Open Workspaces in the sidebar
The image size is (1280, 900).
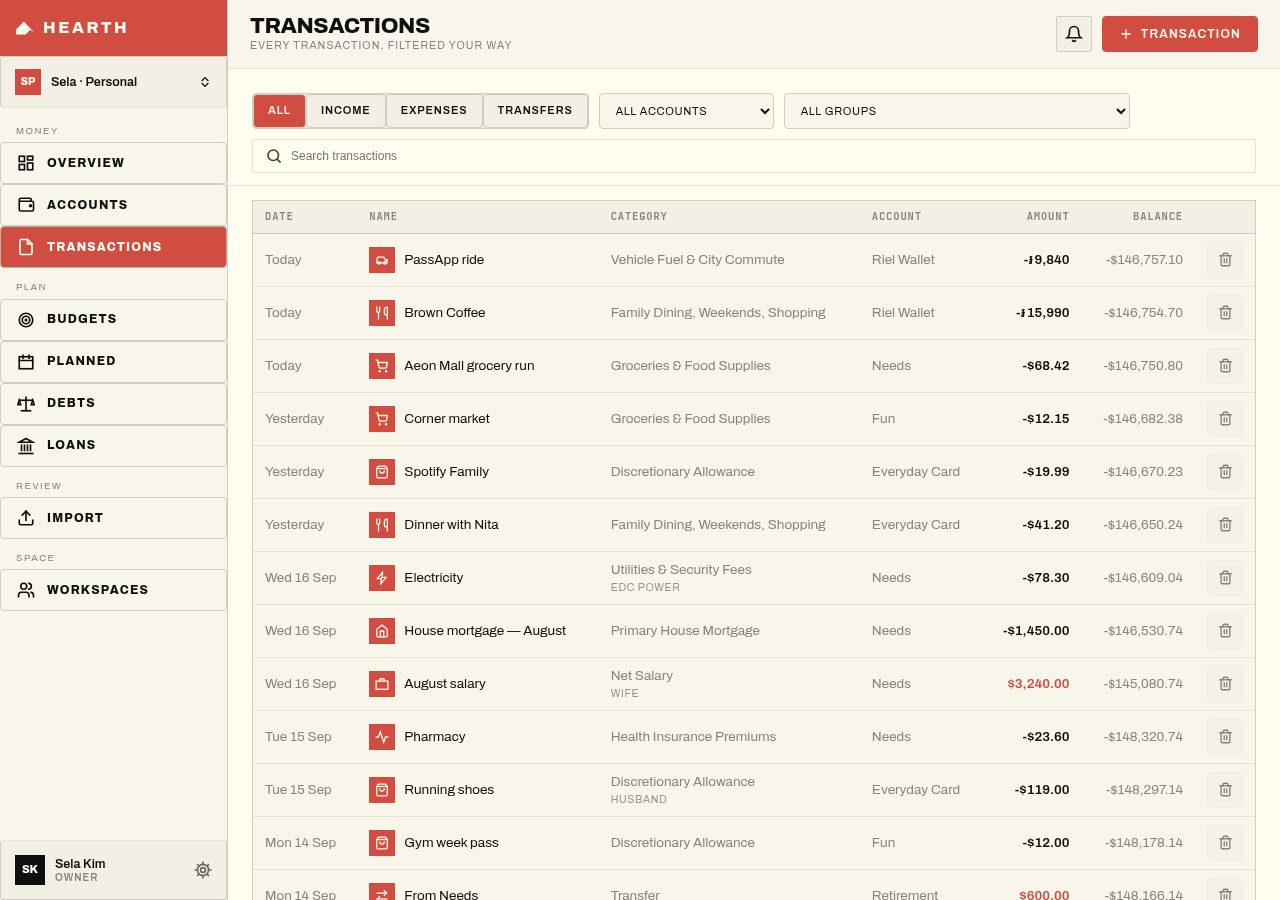click(114, 590)
